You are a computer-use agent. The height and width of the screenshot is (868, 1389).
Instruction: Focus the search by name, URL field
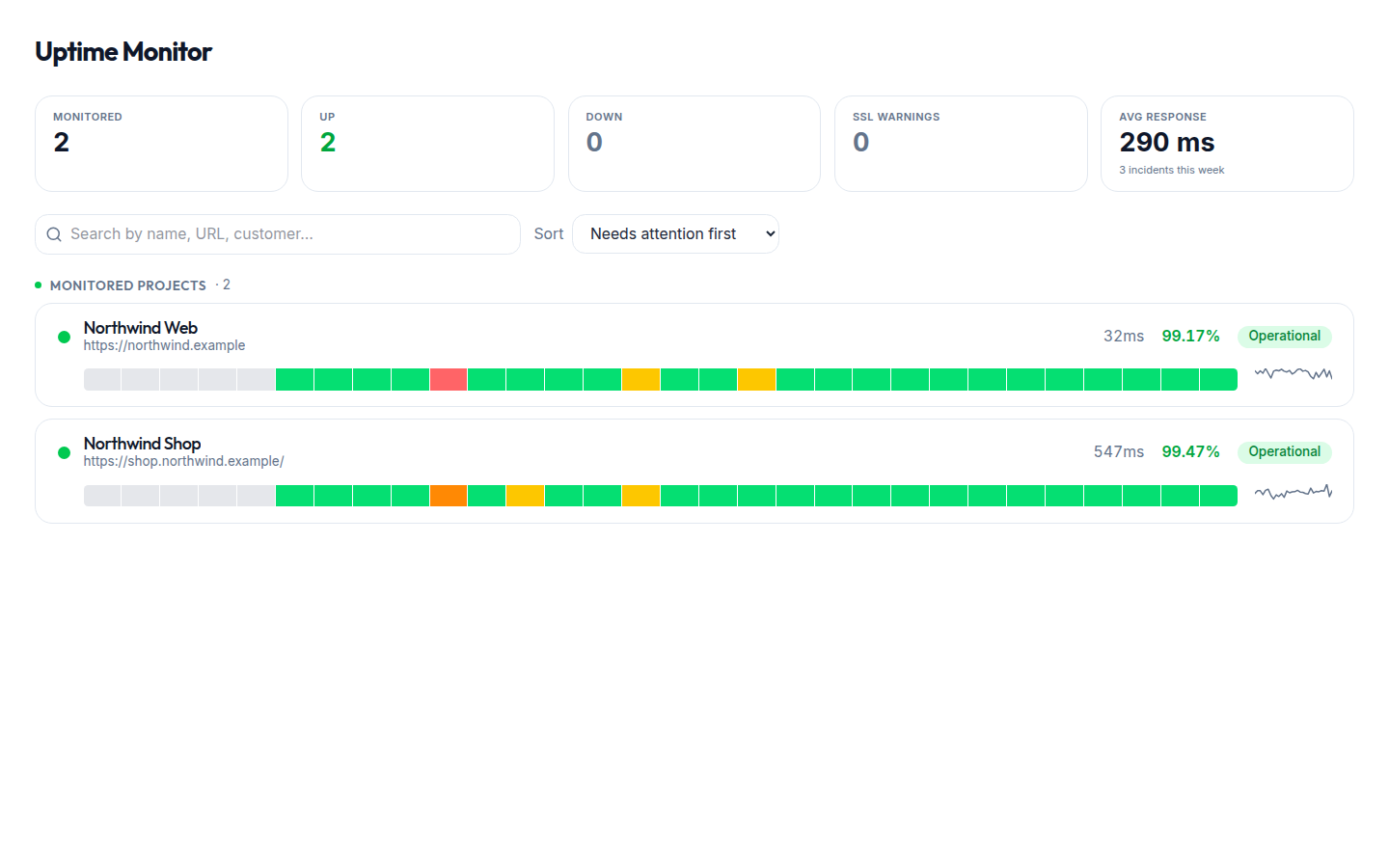point(278,234)
